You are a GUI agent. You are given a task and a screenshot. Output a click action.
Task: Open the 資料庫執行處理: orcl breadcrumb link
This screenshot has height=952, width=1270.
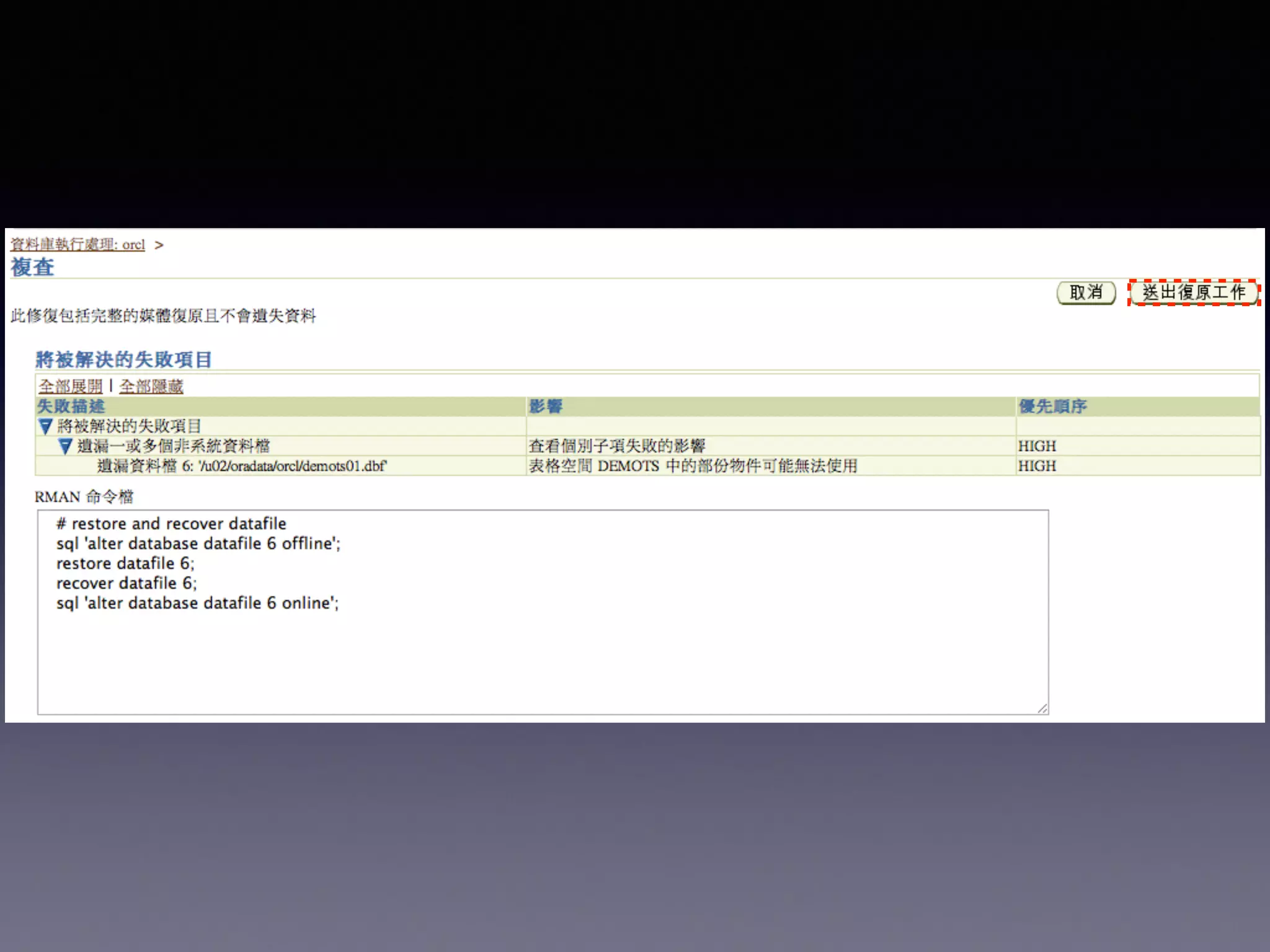point(78,245)
